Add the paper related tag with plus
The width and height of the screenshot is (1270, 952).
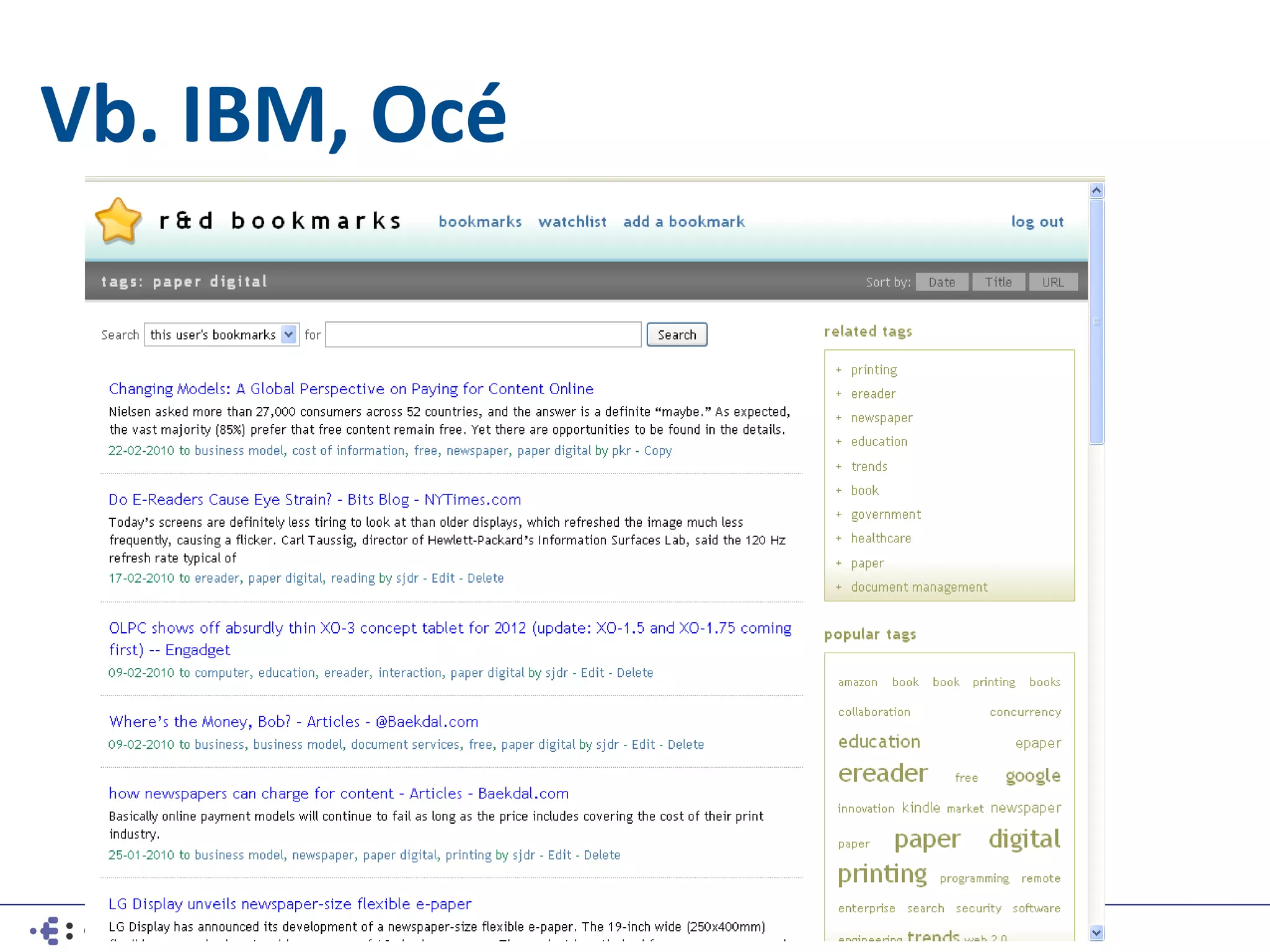(838, 563)
